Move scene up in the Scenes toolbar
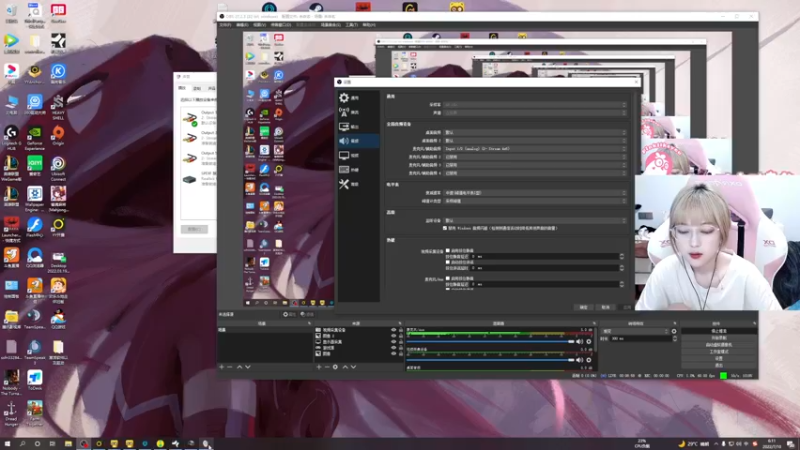 tap(239, 367)
